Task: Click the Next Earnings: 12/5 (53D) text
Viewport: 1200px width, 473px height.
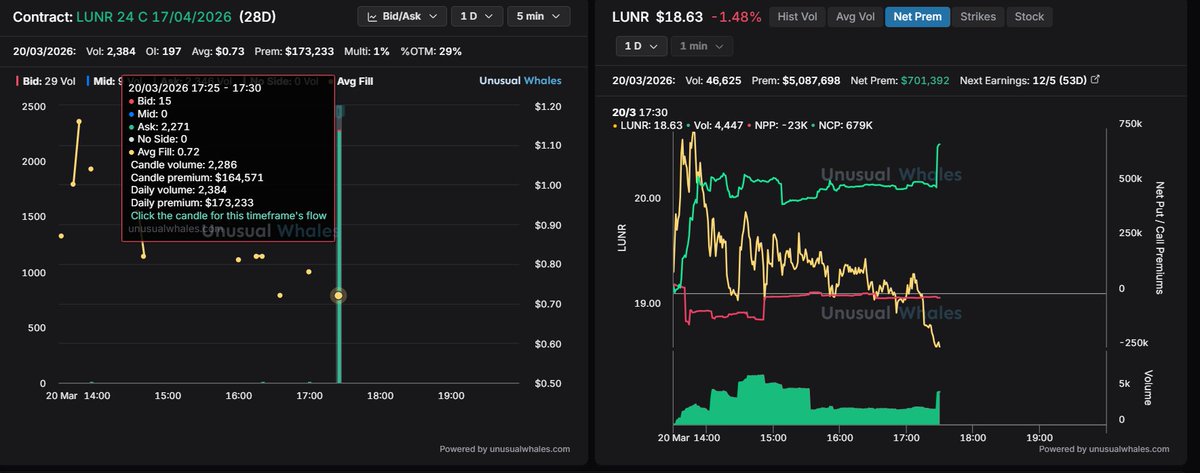Action: point(1021,79)
